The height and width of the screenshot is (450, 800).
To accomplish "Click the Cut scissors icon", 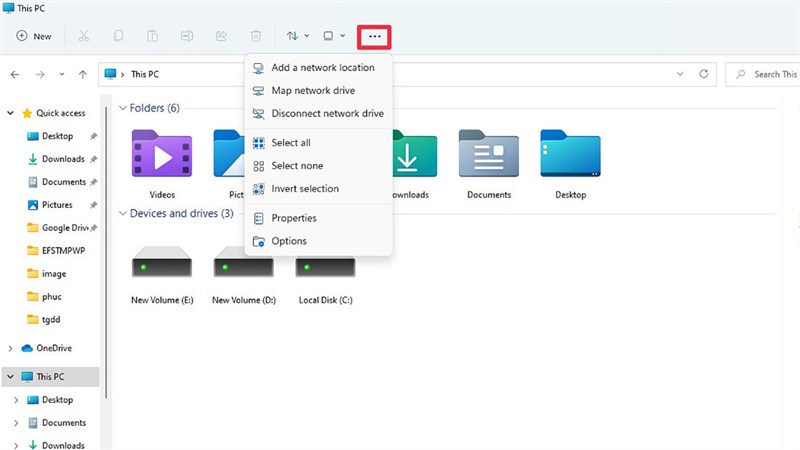I will 84,36.
